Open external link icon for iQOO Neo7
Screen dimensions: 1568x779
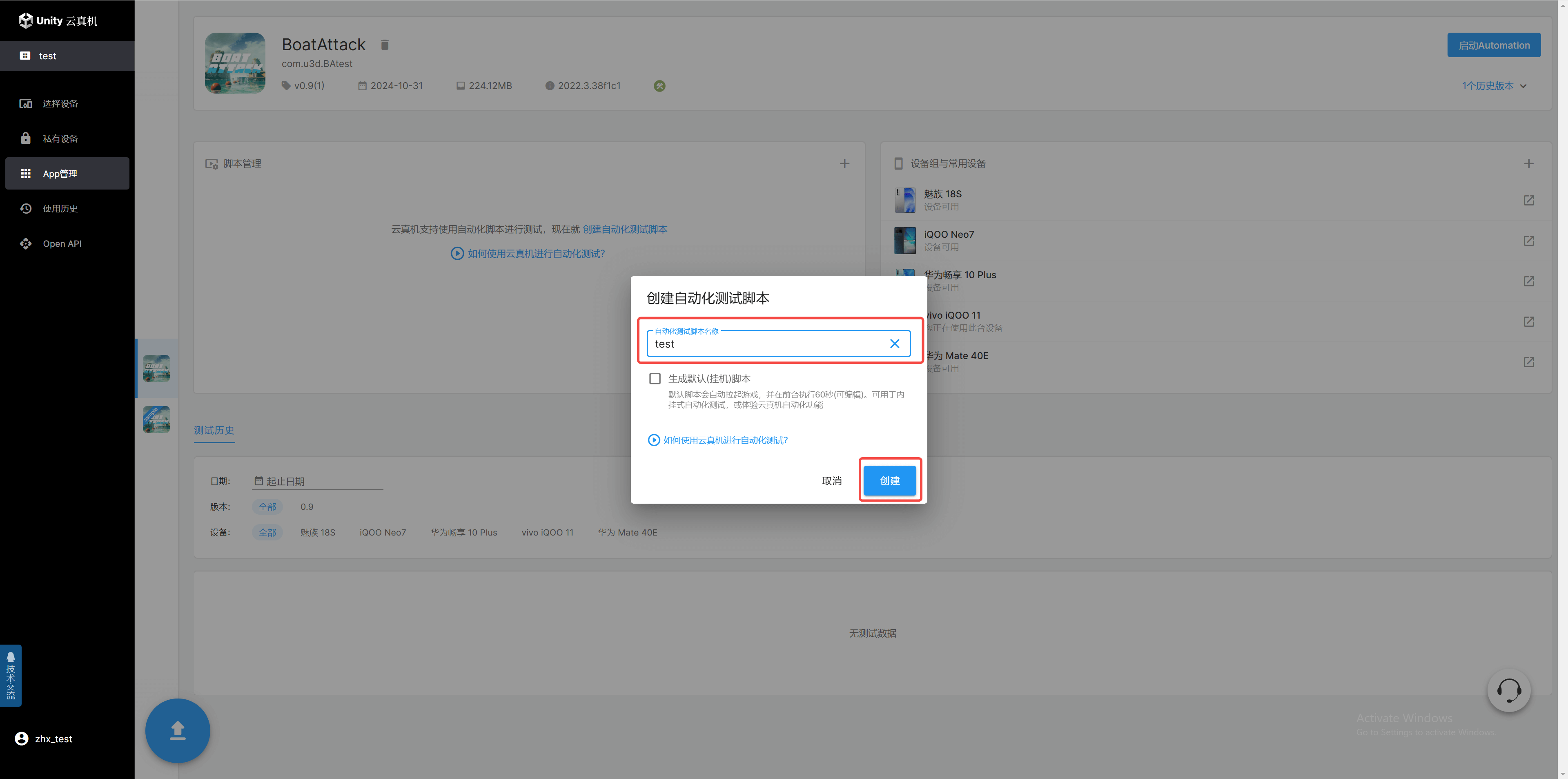[x=1528, y=241]
